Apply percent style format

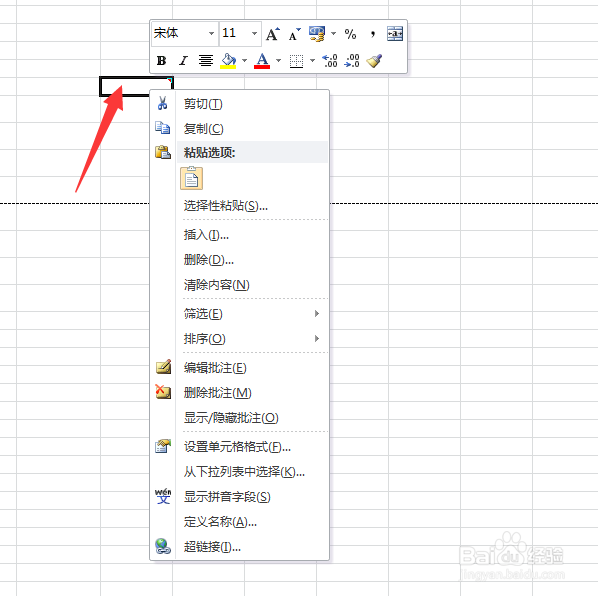350,34
